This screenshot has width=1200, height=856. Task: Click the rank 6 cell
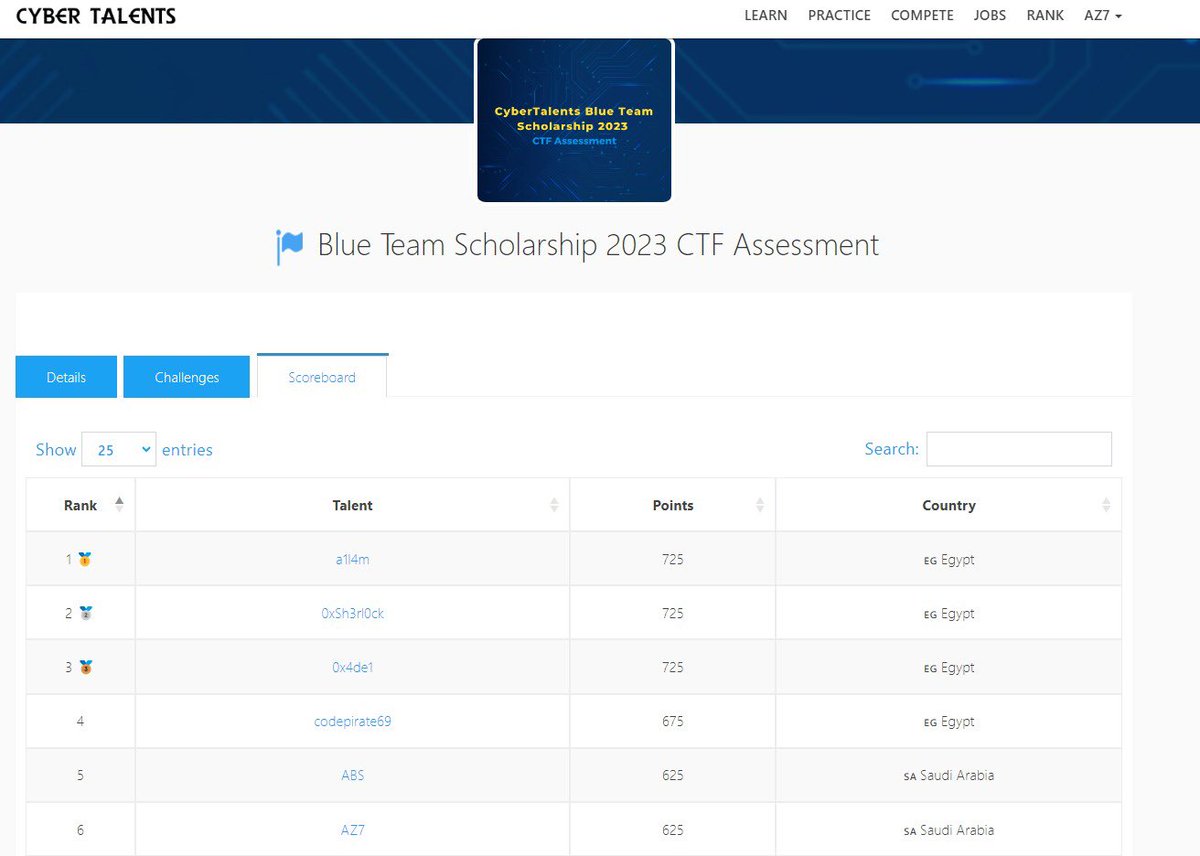point(81,830)
